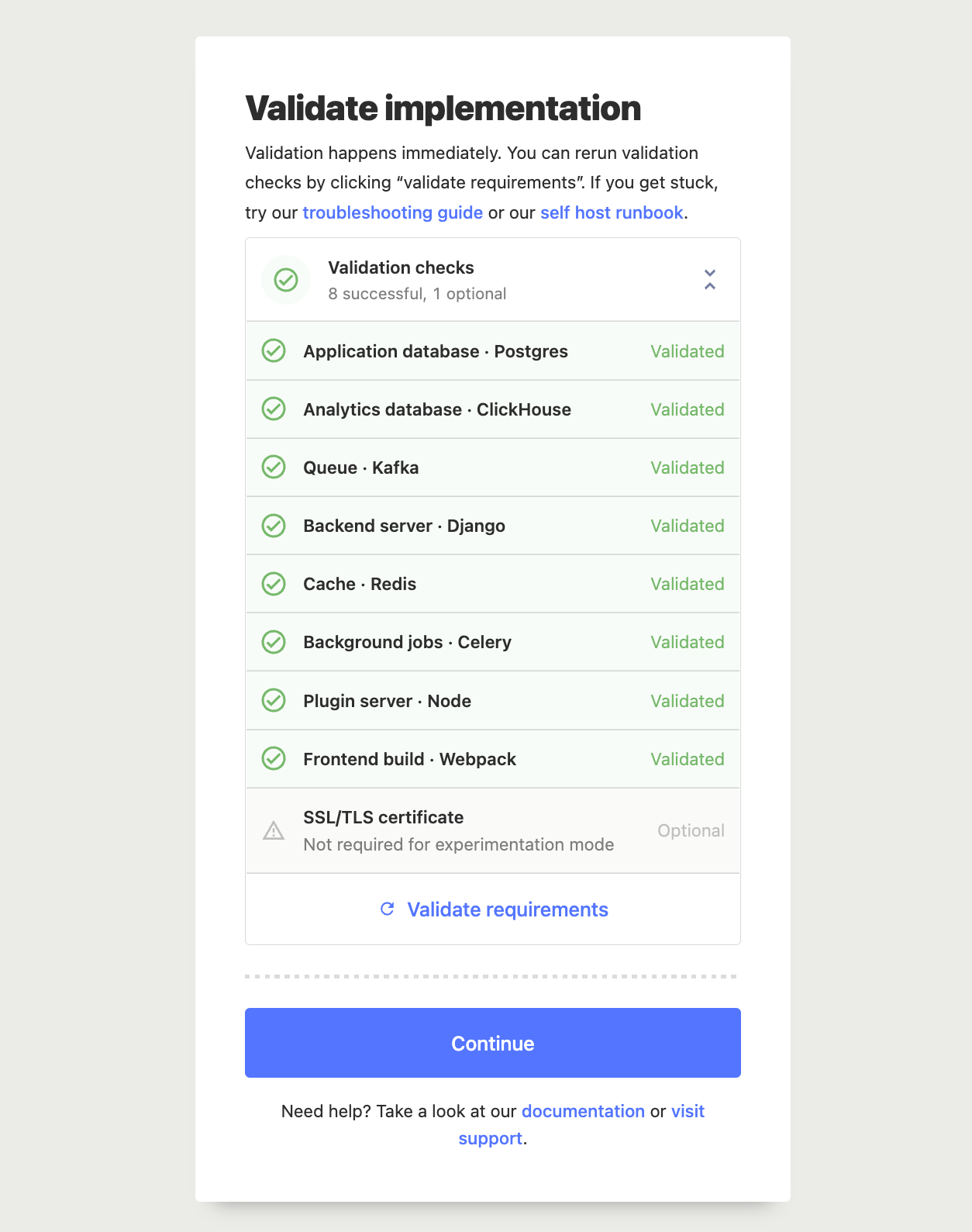Open the documentation link
This screenshot has height=1232, width=972.
click(584, 1111)
